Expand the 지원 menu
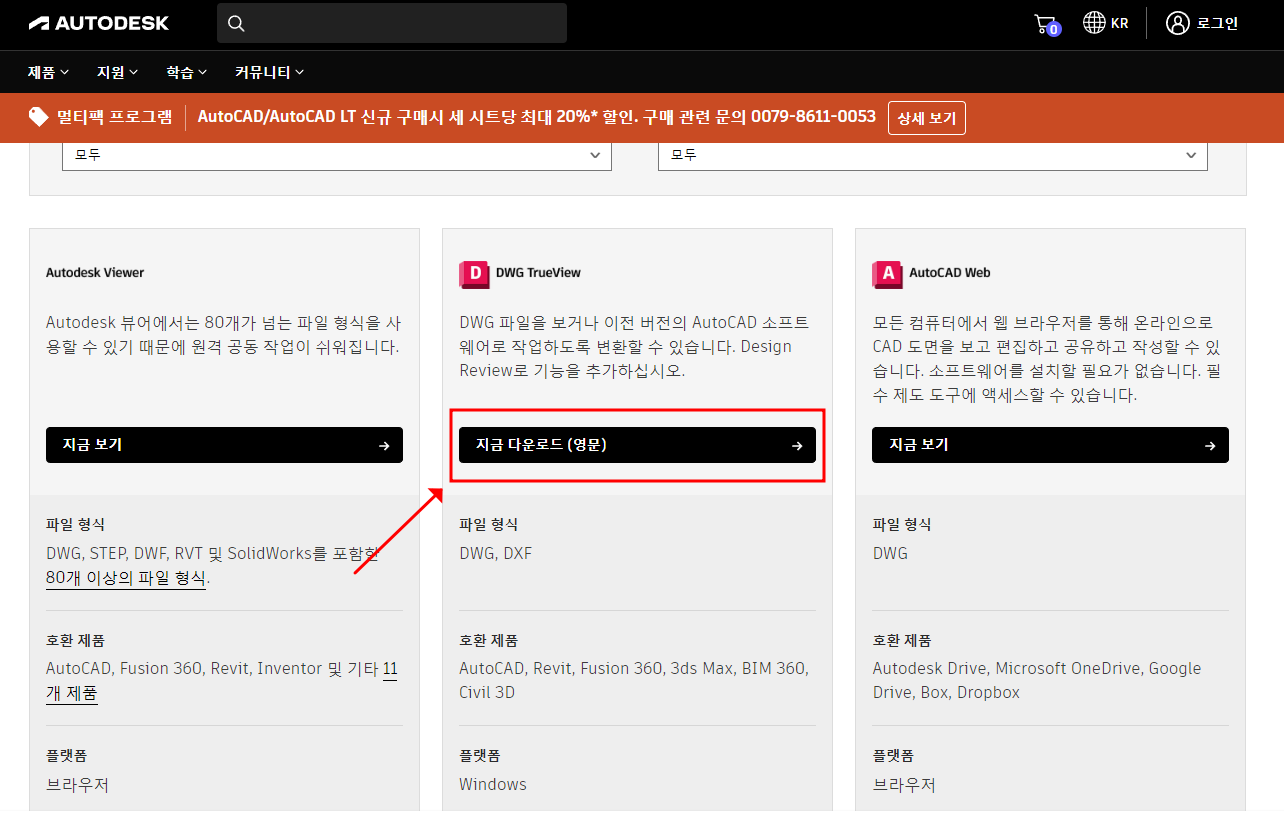Screen dimensions: 1284x817 pyautogui.click(x=117, y=72)
